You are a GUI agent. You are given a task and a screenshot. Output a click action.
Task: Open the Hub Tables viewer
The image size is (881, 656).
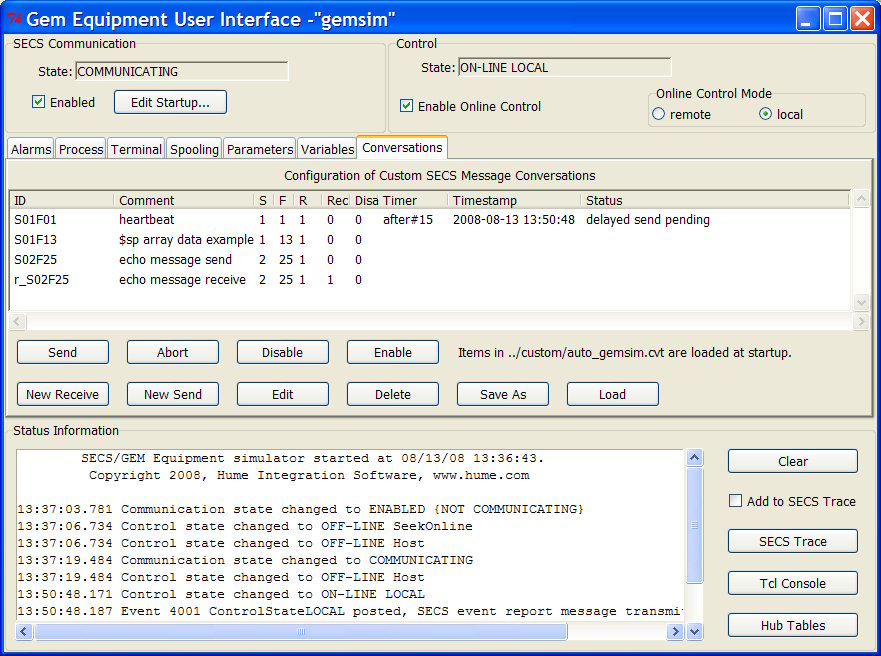tap(792, 625)
